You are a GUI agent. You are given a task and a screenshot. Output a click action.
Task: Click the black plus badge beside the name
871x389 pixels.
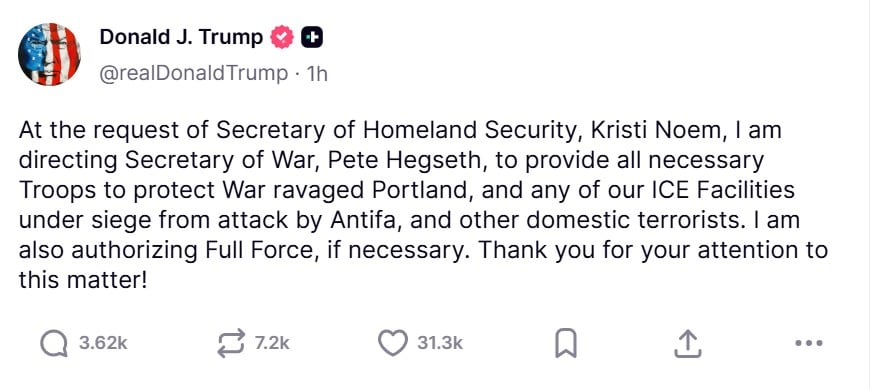(x=312, y=38)
